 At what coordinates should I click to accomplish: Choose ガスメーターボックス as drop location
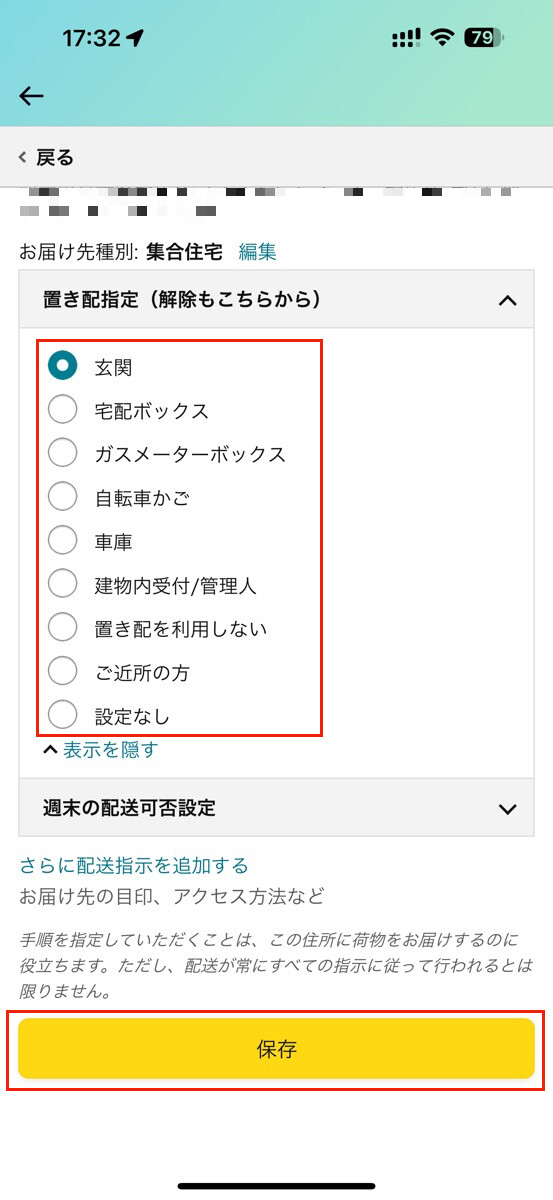pyautogui.click(x=62, y=453)
